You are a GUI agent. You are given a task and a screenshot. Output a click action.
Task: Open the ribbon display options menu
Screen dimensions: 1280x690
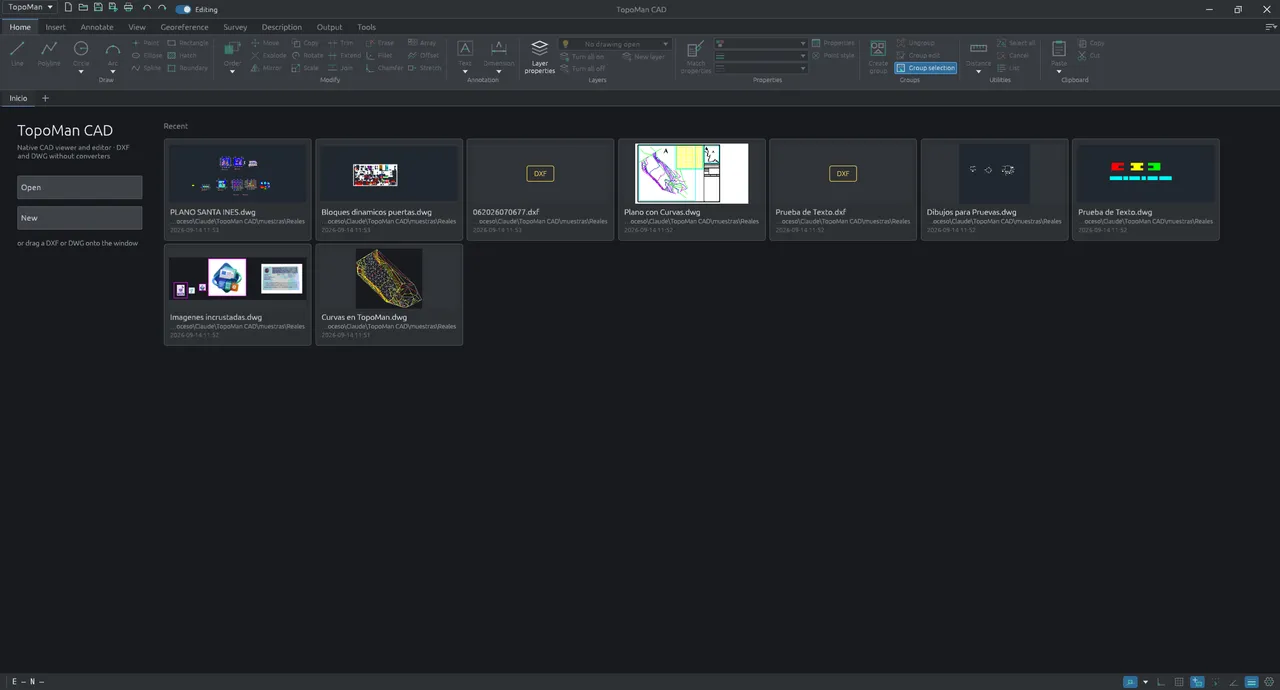tap(1270, 27)
